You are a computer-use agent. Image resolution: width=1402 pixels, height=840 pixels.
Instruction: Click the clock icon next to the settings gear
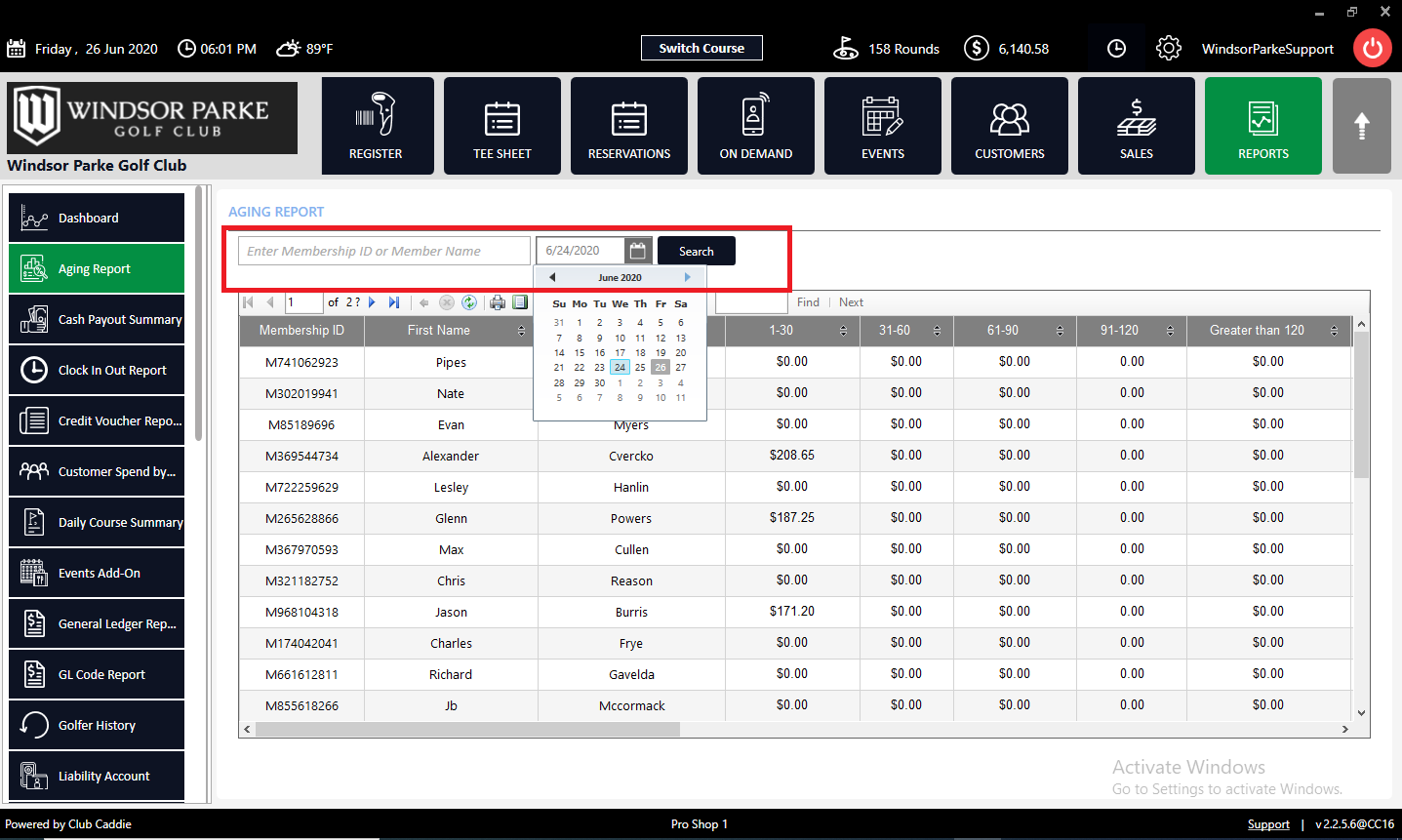pos(1117,48)
